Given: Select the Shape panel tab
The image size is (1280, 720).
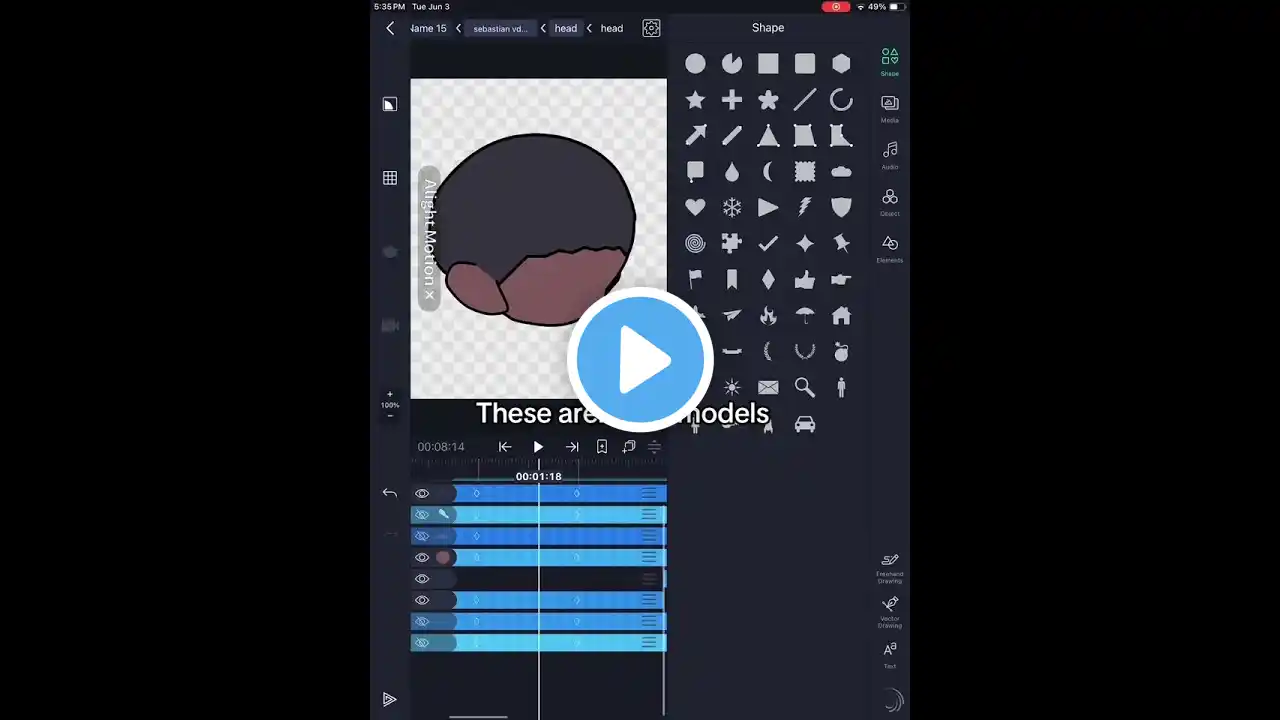Looking at the screenshot, I should [x=889, y=62].
